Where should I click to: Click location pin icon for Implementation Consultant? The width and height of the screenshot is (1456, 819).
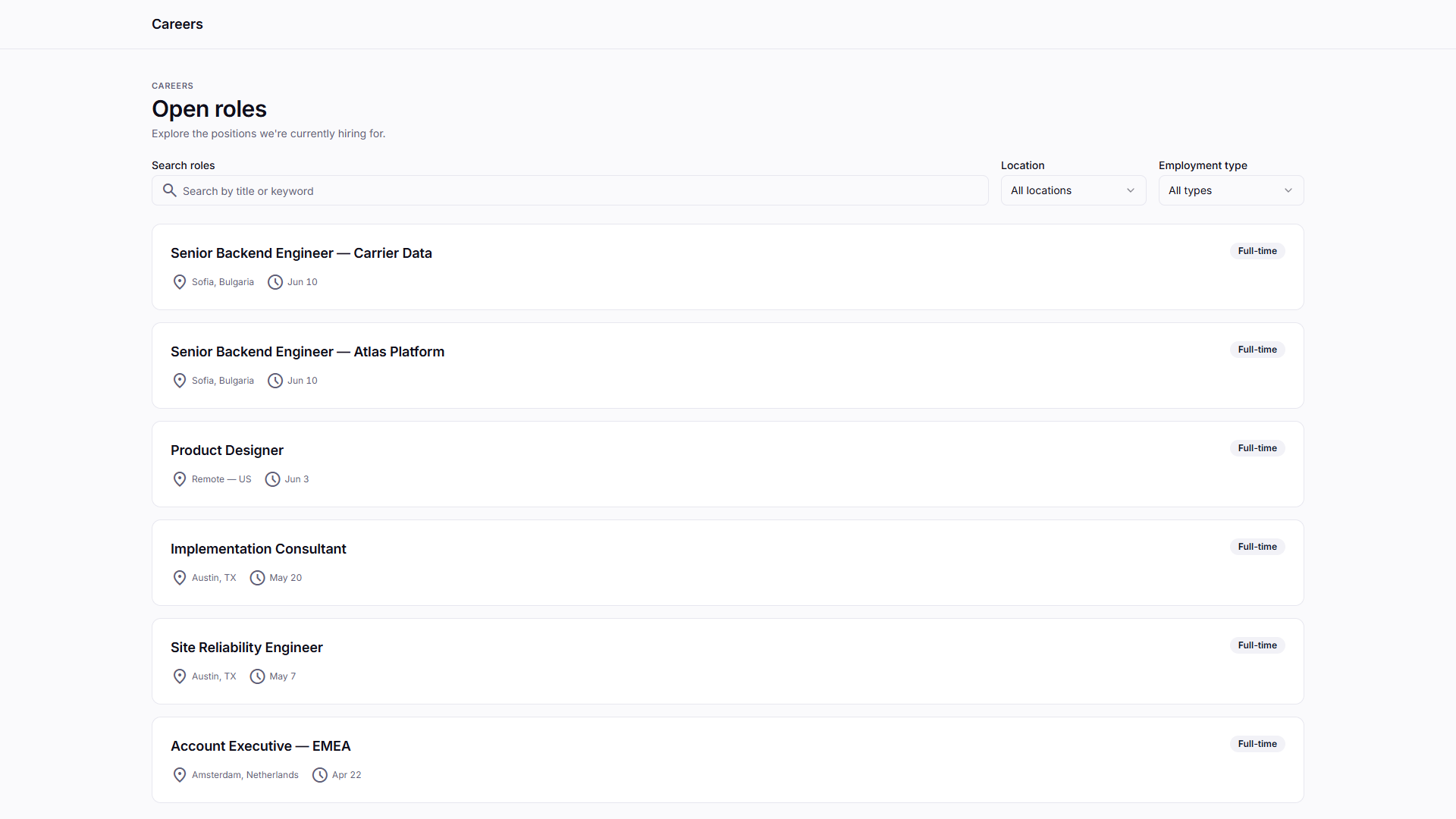tap(180, 578)
